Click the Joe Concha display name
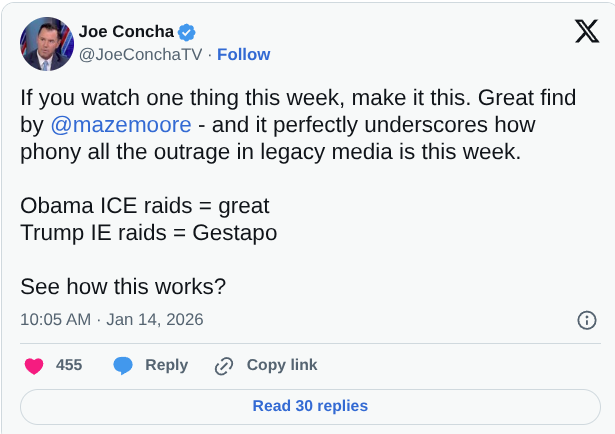 (x=127, y=32)
